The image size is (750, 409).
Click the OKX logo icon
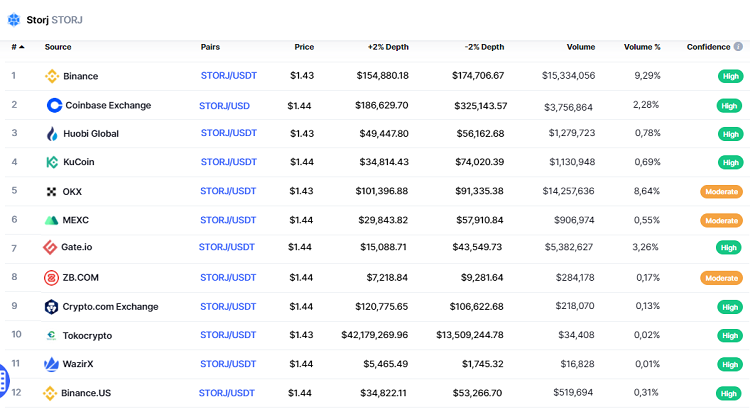[x=52, y=191]
